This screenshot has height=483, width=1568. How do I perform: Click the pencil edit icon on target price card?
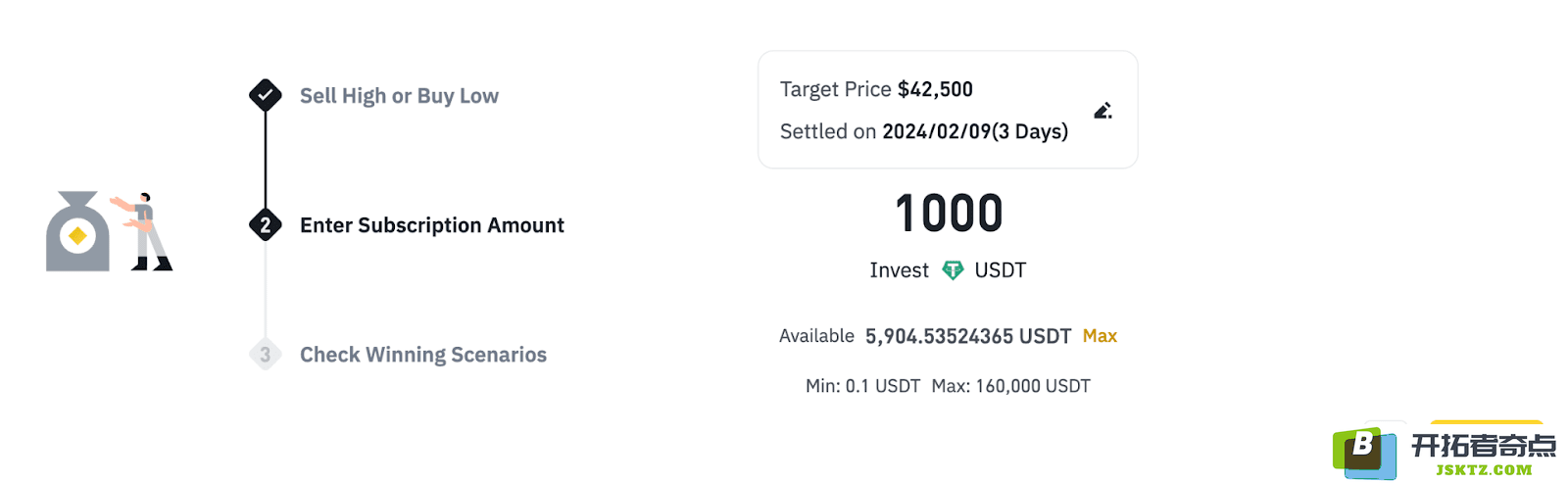click(1102, 111)
